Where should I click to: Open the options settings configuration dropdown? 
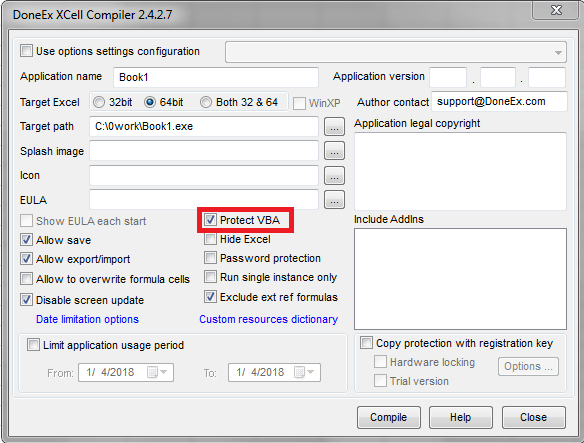[x=396, y=52]
